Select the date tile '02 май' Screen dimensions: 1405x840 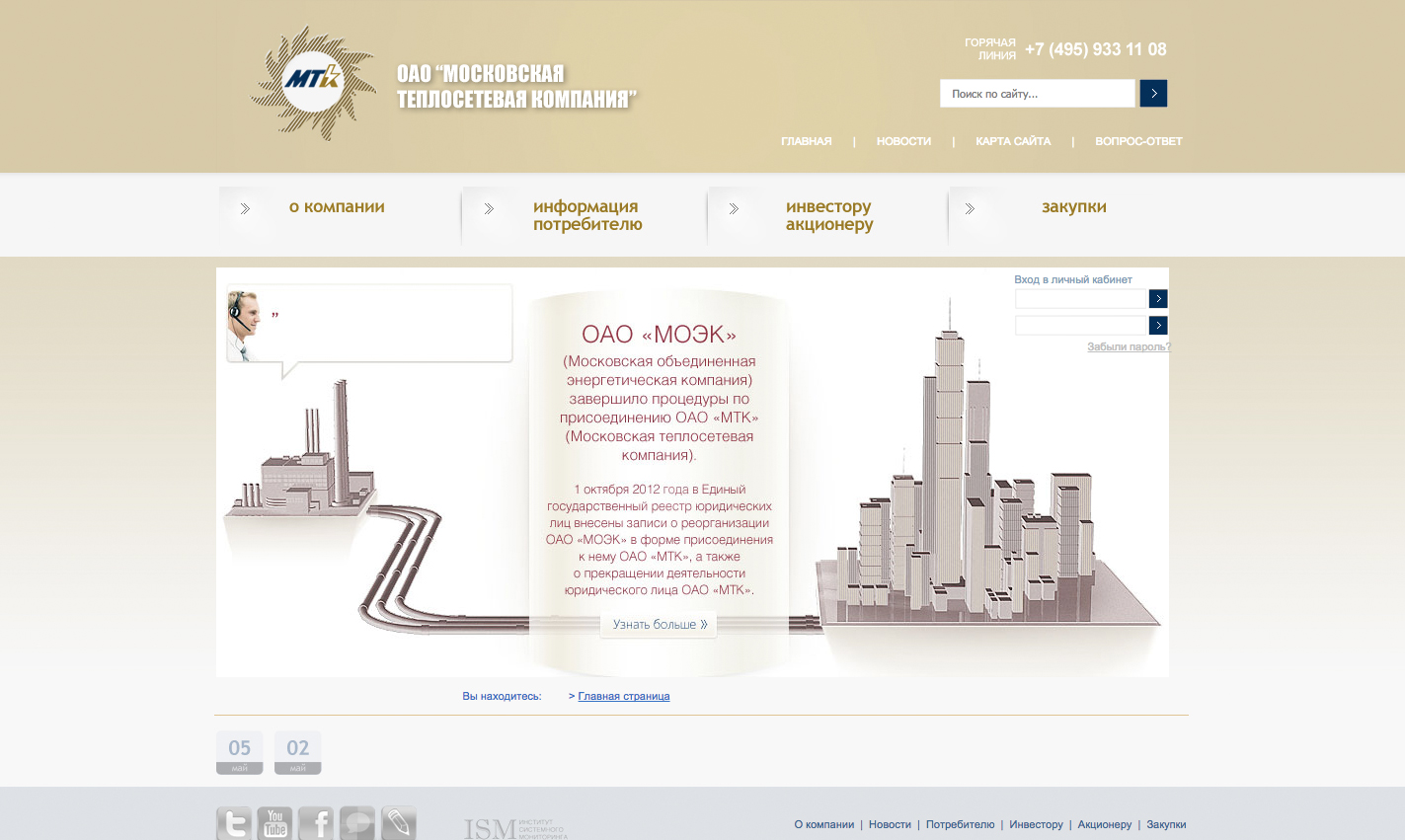point(298,752)
